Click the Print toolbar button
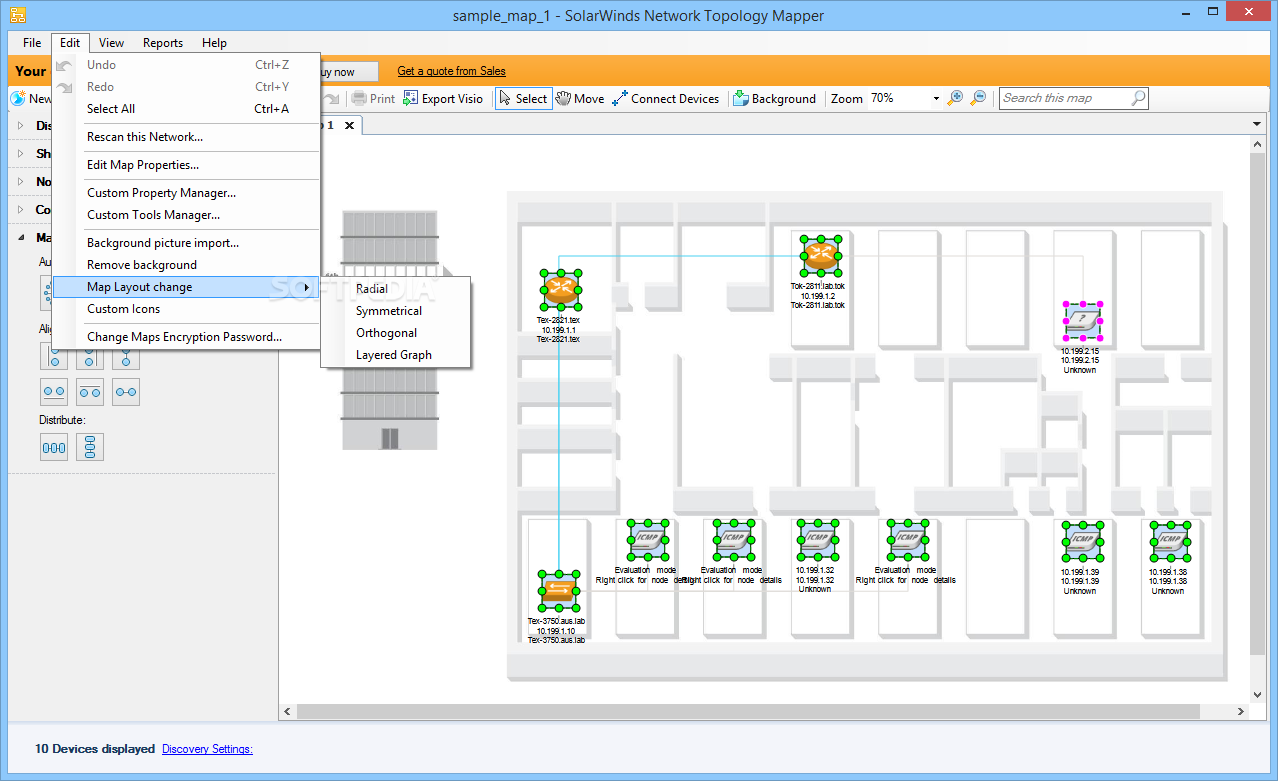 click(373, 98)
